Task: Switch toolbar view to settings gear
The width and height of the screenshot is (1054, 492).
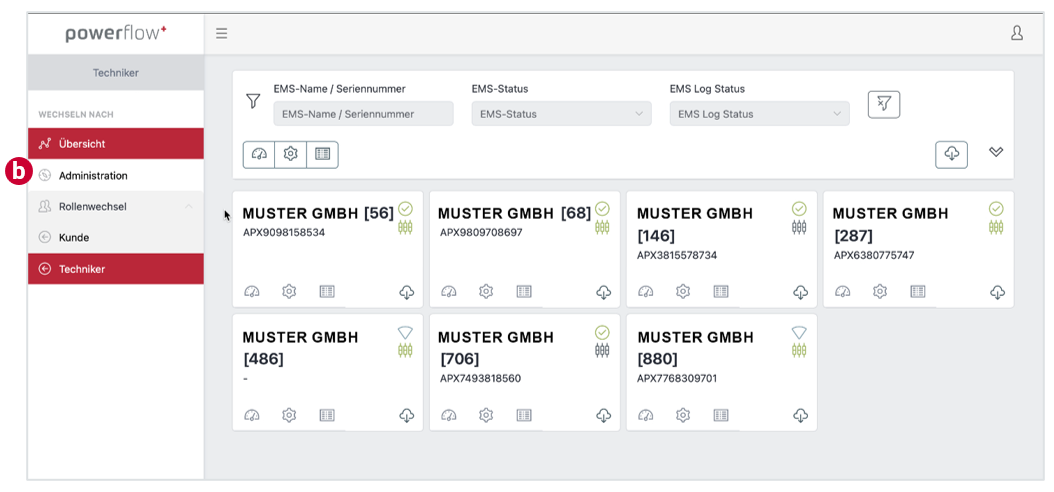Action: tap(290, 154)
